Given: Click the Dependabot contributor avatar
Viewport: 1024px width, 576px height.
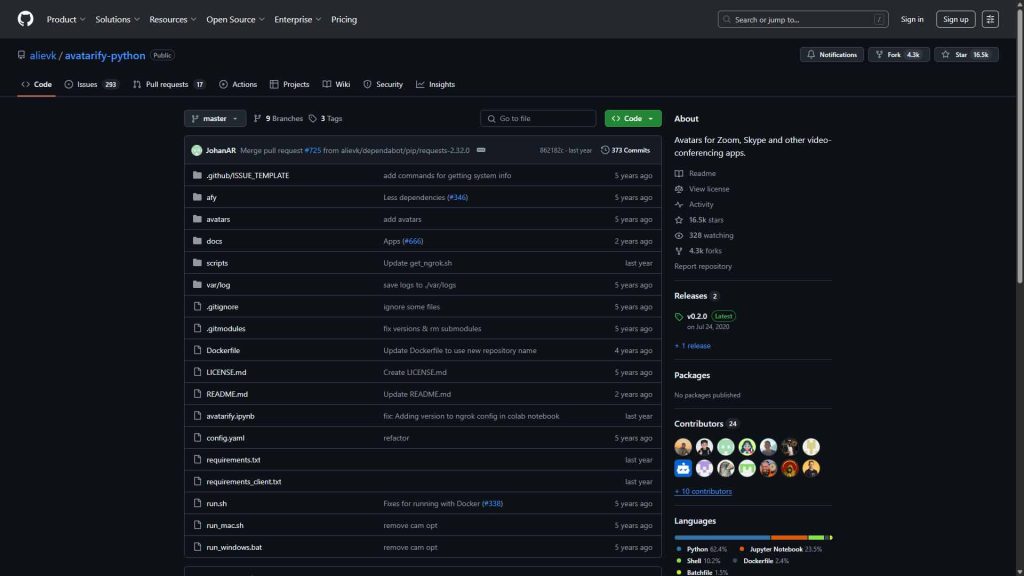Looking at the screenshot, I should point(683,468).
